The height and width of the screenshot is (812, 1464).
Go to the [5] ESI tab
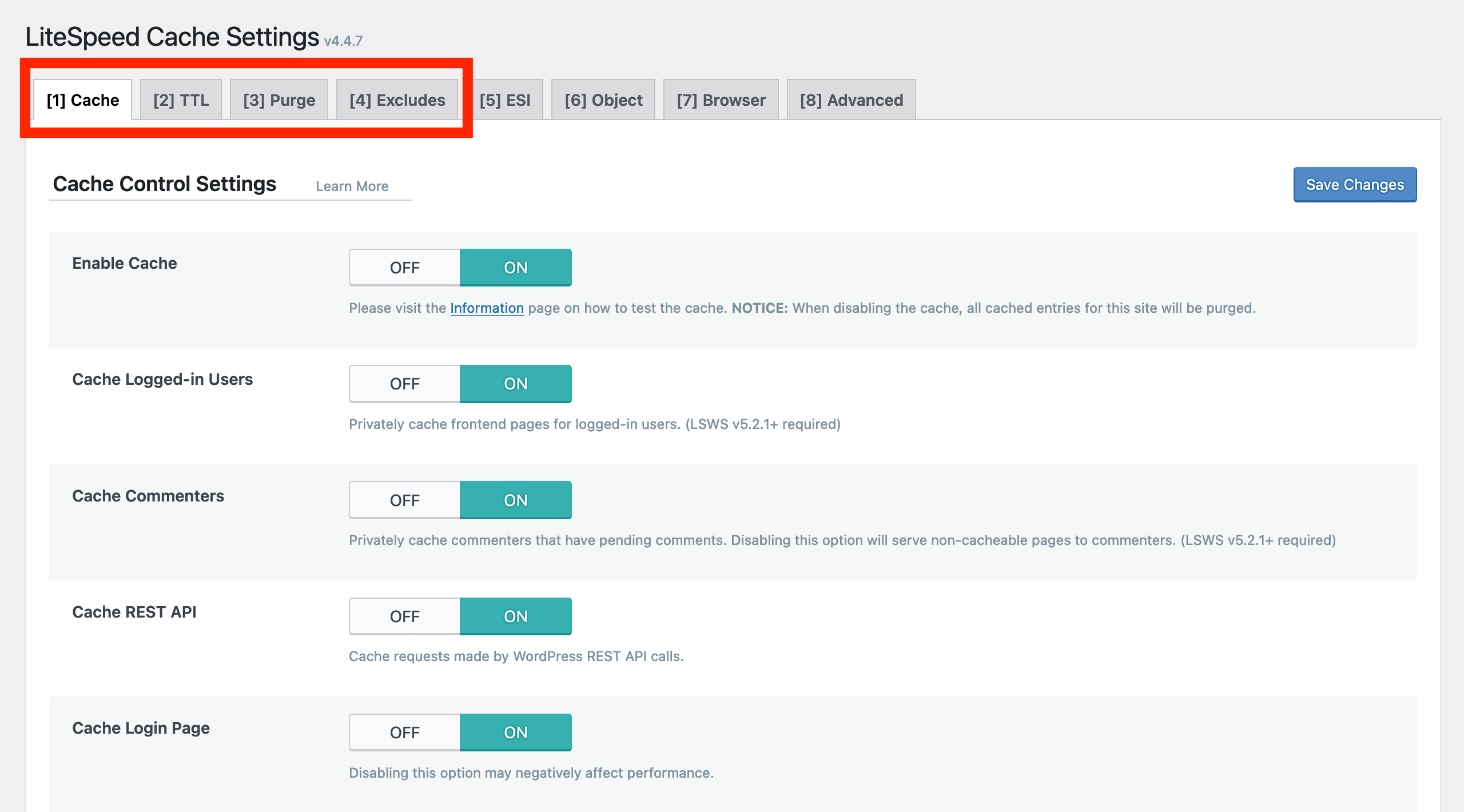[x=505, y=100]
